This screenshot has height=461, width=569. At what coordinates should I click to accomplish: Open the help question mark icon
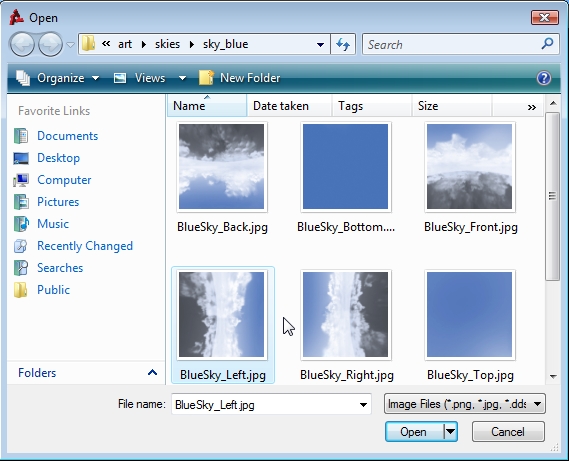click(x=544, y=78)
